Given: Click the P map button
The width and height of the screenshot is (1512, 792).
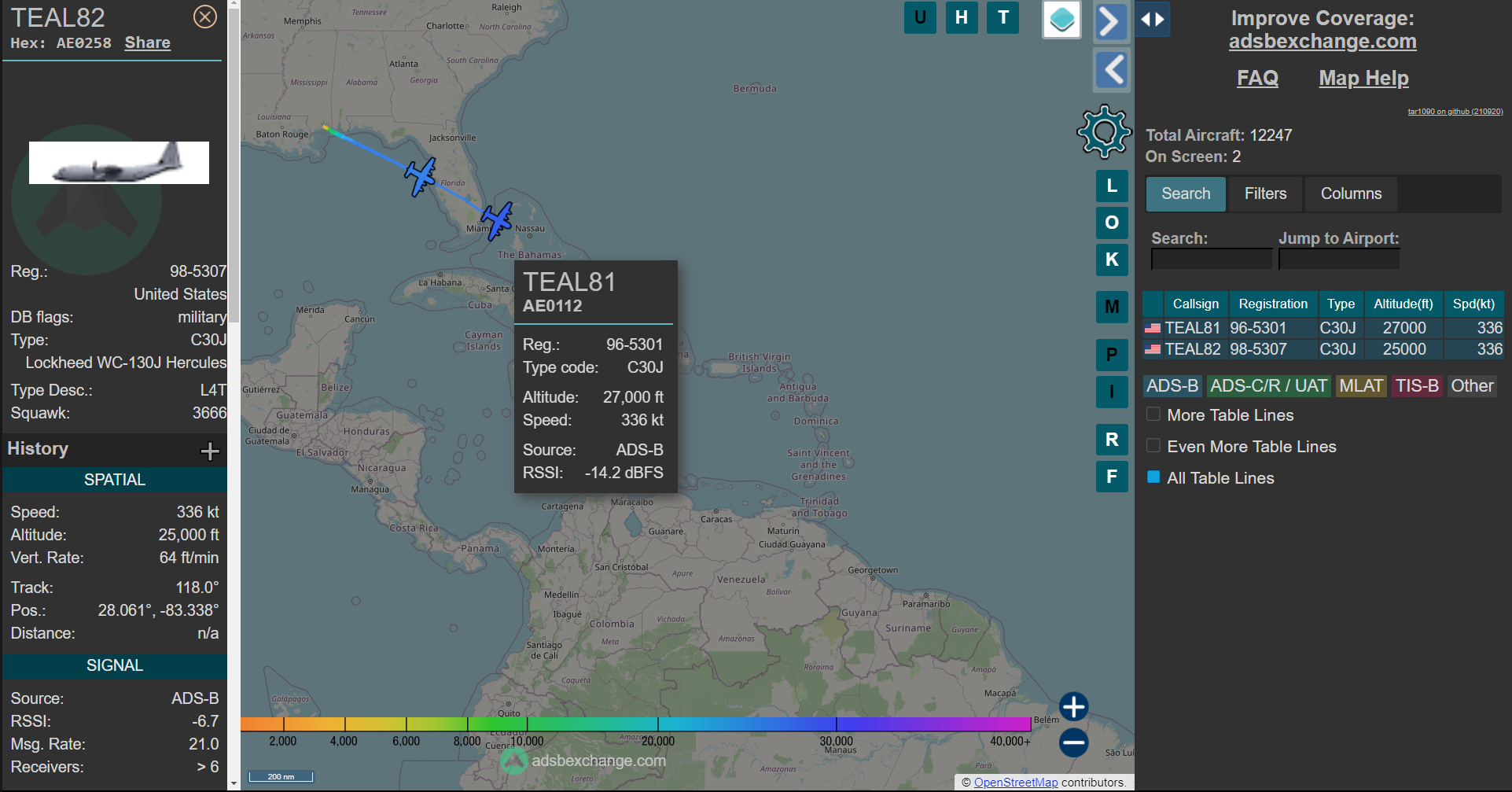Looking at the screenshot, I should click(x=1112, y=355).
